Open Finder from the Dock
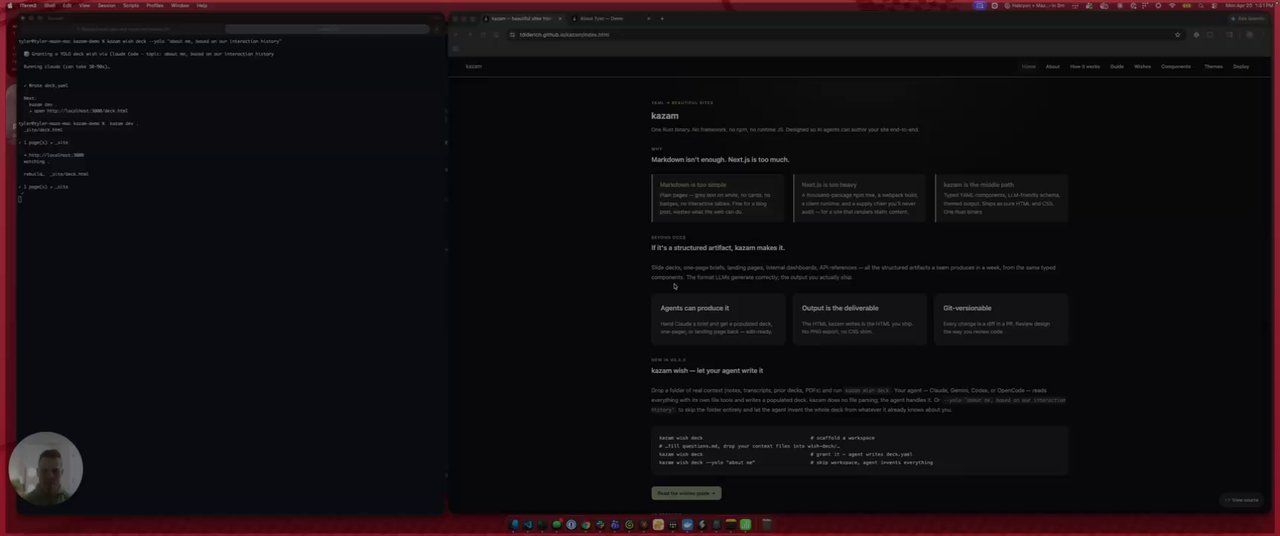This screenshot has height=536, width=1280. pos(515,524)
